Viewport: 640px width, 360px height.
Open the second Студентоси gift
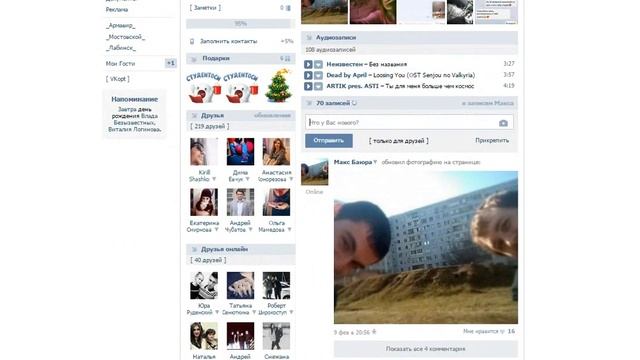pyautogui.click(x=241, y=87)
